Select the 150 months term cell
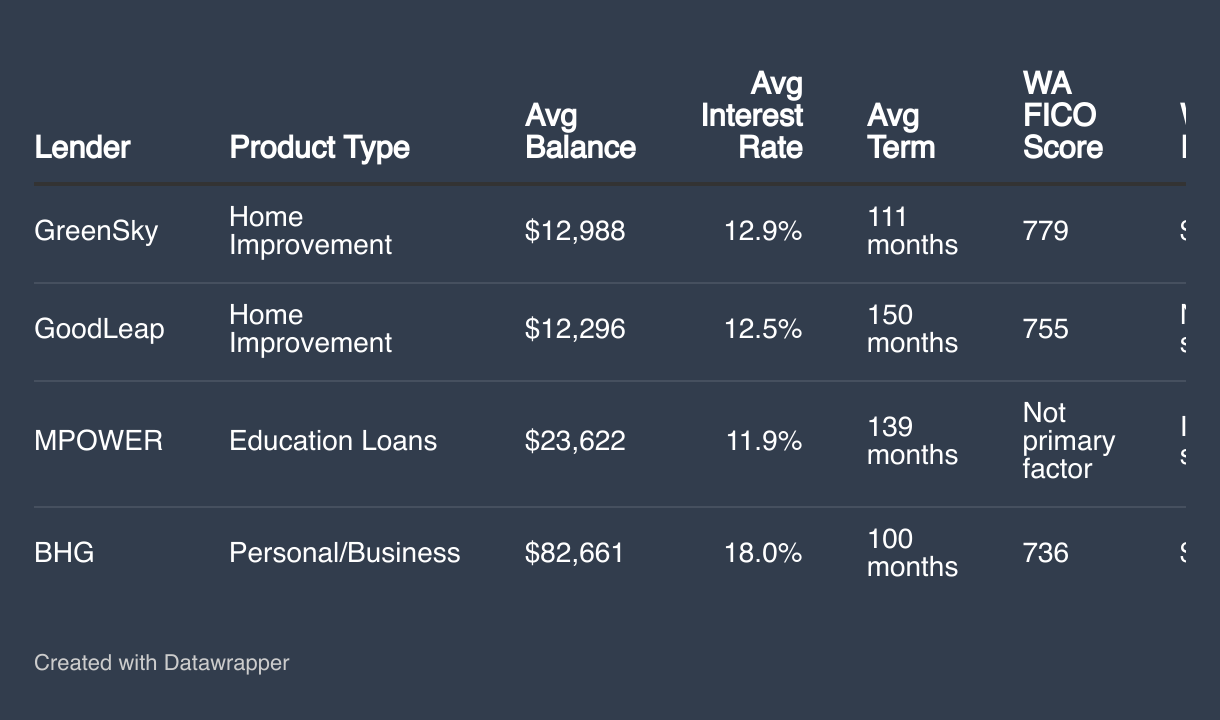 tap(911, 329)
